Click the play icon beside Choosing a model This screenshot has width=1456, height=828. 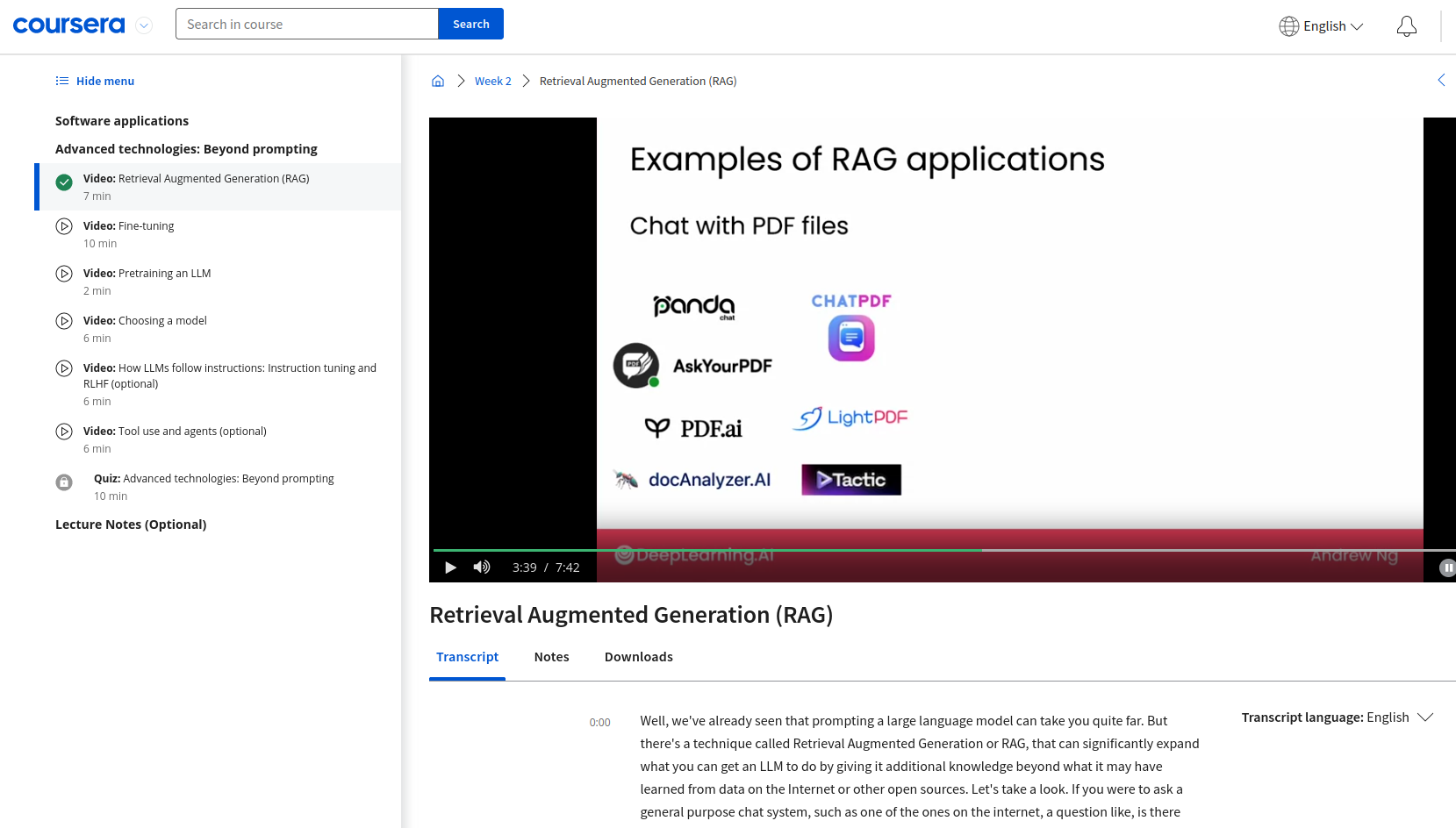tap(64, 321)
